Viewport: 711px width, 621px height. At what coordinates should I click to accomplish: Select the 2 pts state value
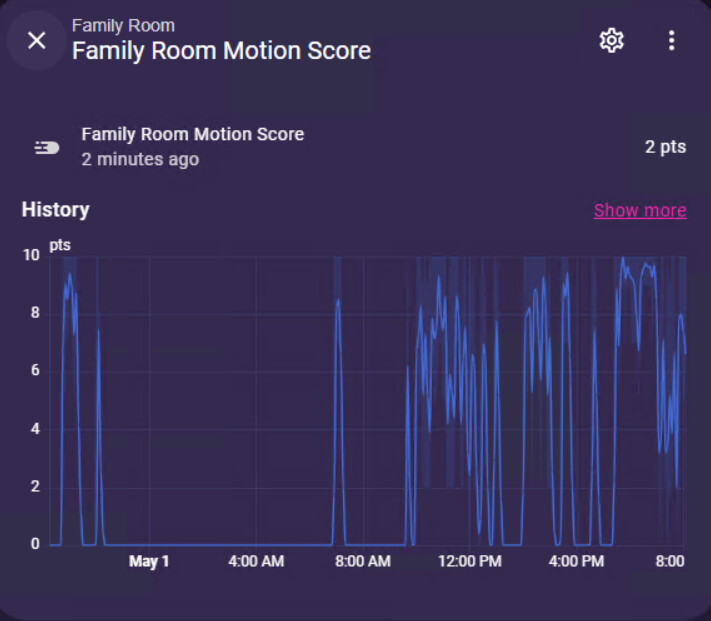665,147
